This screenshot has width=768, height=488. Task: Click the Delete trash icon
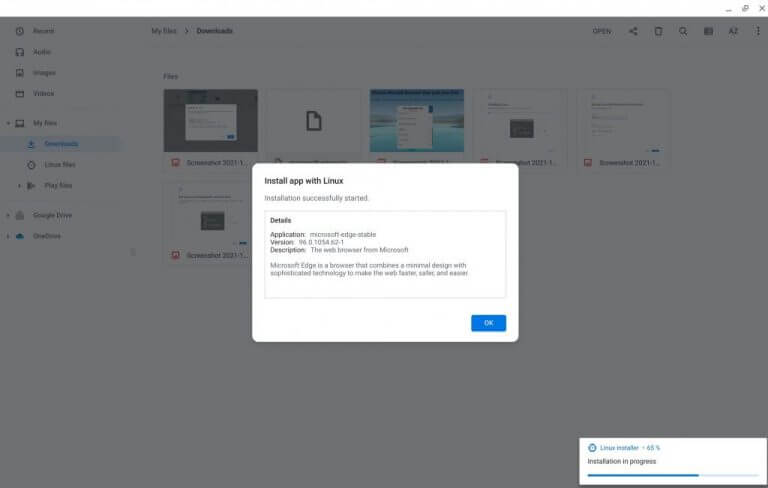click(658, 31)
